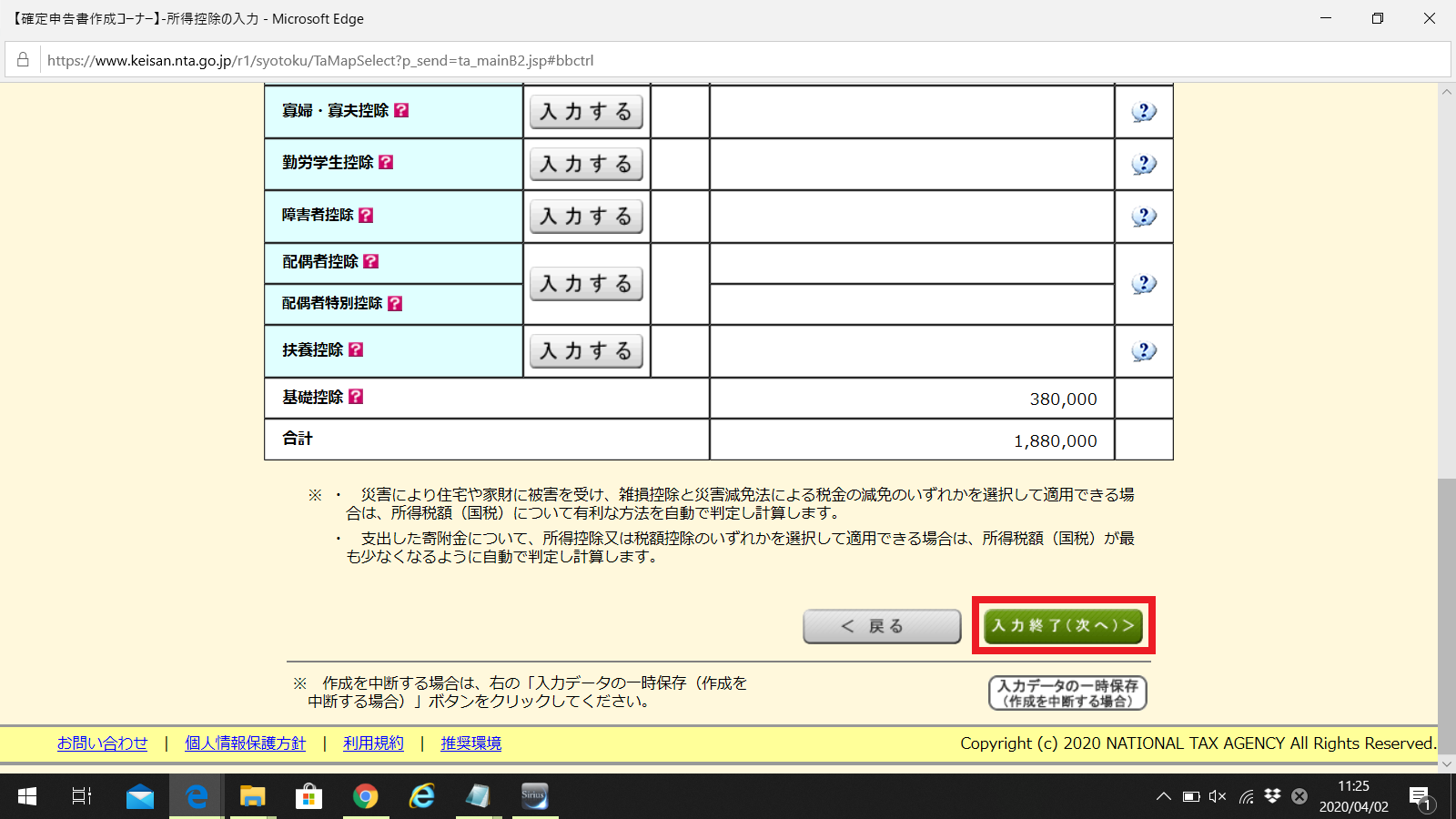Viewport: 1456px width, 819px height.
Task: View help for 基礎控除 via its icon
Action: pyautogui.click(x=356, y=397)
